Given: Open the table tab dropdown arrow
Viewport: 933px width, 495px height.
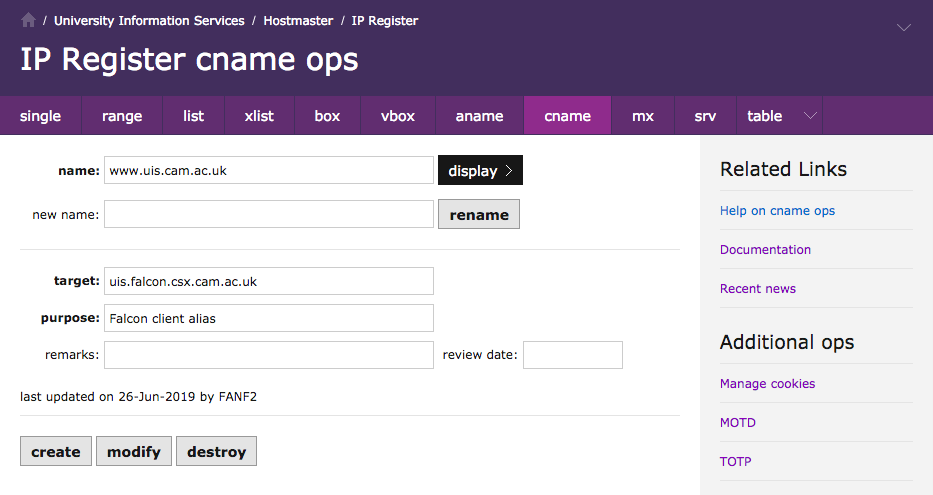Looking at the screenshot, I should [x=810, y=116].
